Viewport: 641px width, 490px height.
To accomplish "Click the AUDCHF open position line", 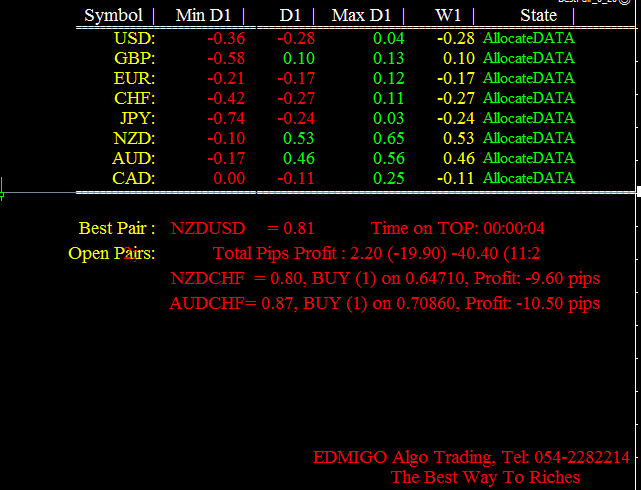I will point(385,304).
